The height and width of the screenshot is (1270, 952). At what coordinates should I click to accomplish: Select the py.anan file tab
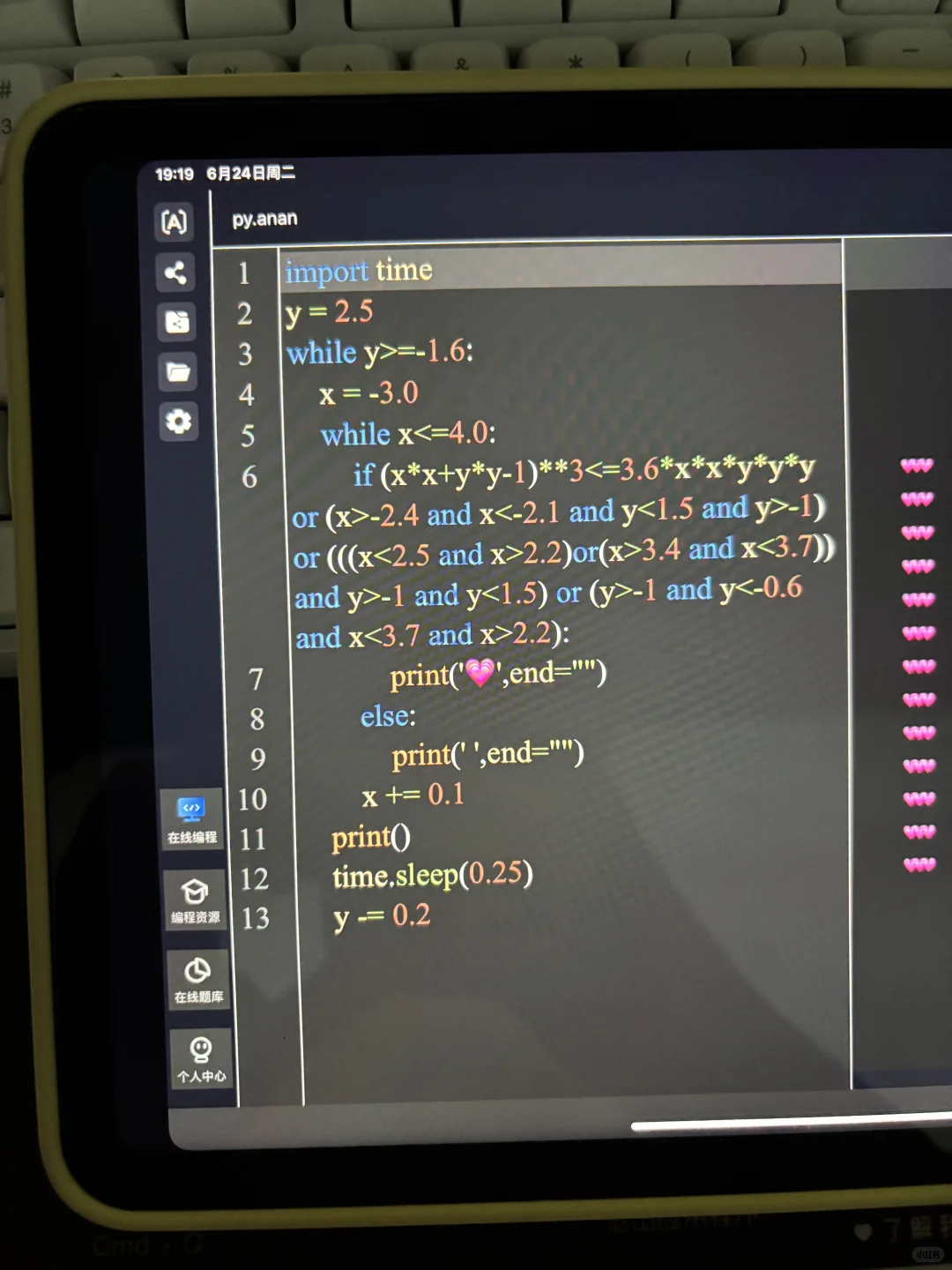pyautogui.click(x=264, y=219)
